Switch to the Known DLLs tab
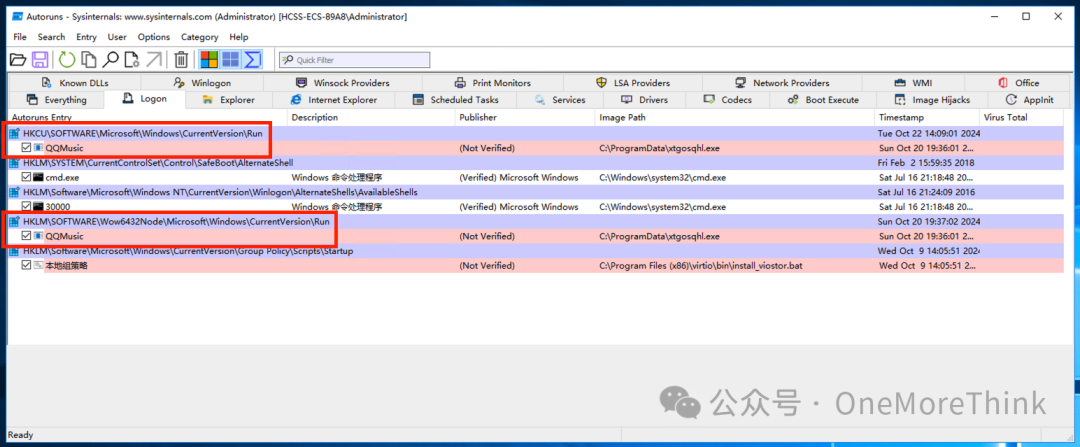The height and width of the screenshot is (447, 1080). 76,83
